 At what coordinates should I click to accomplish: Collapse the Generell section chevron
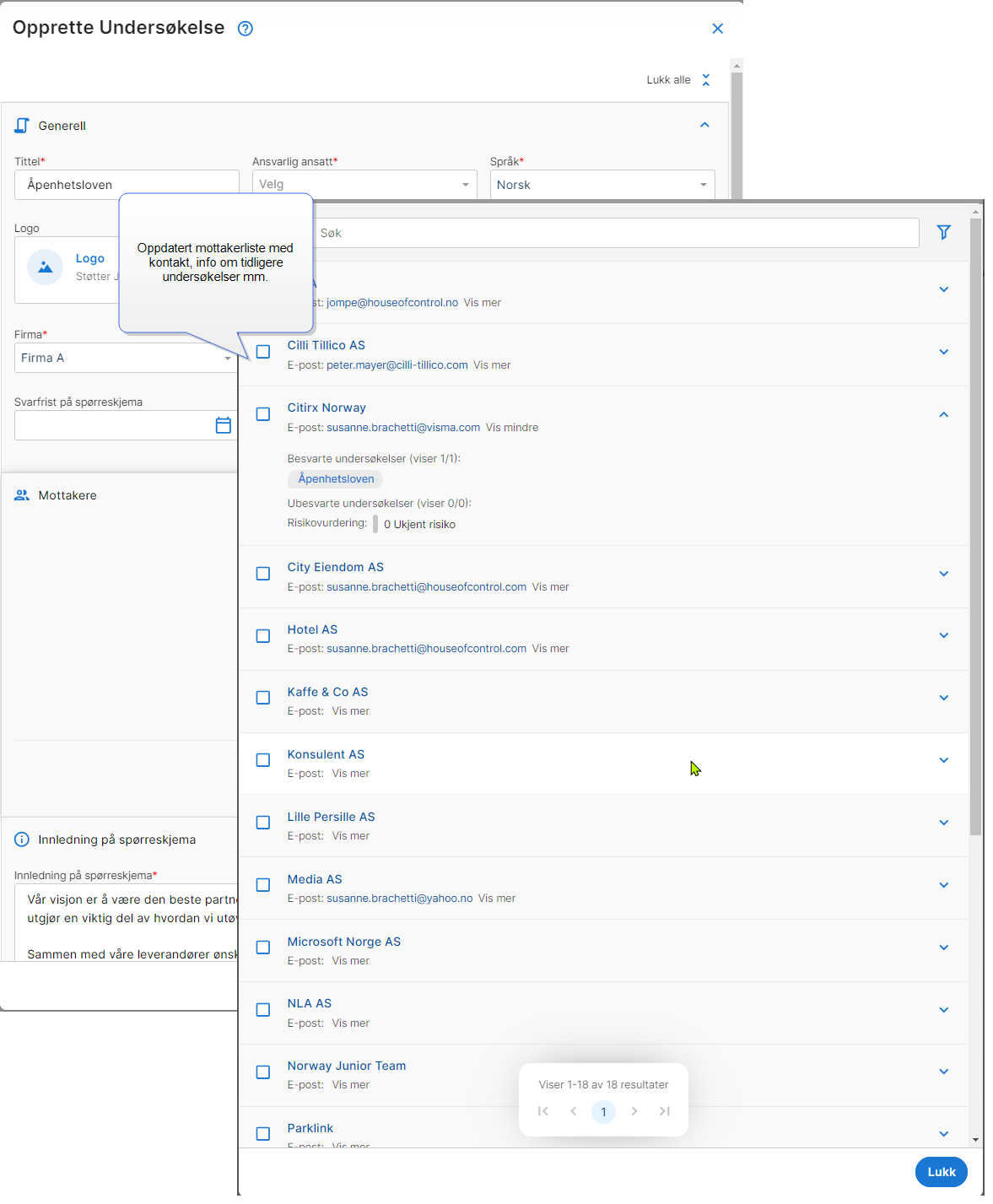click(x=705, y=125)
